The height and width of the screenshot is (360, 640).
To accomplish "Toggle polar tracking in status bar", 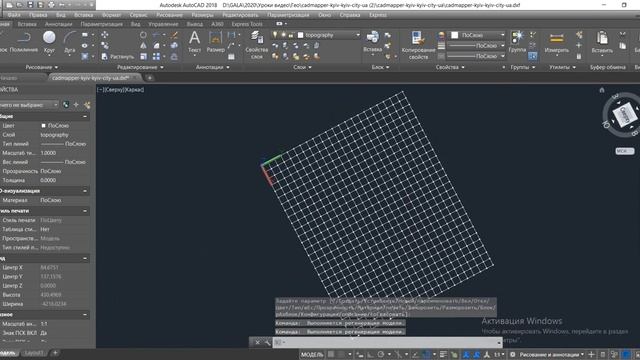I will tap(381, 354).
